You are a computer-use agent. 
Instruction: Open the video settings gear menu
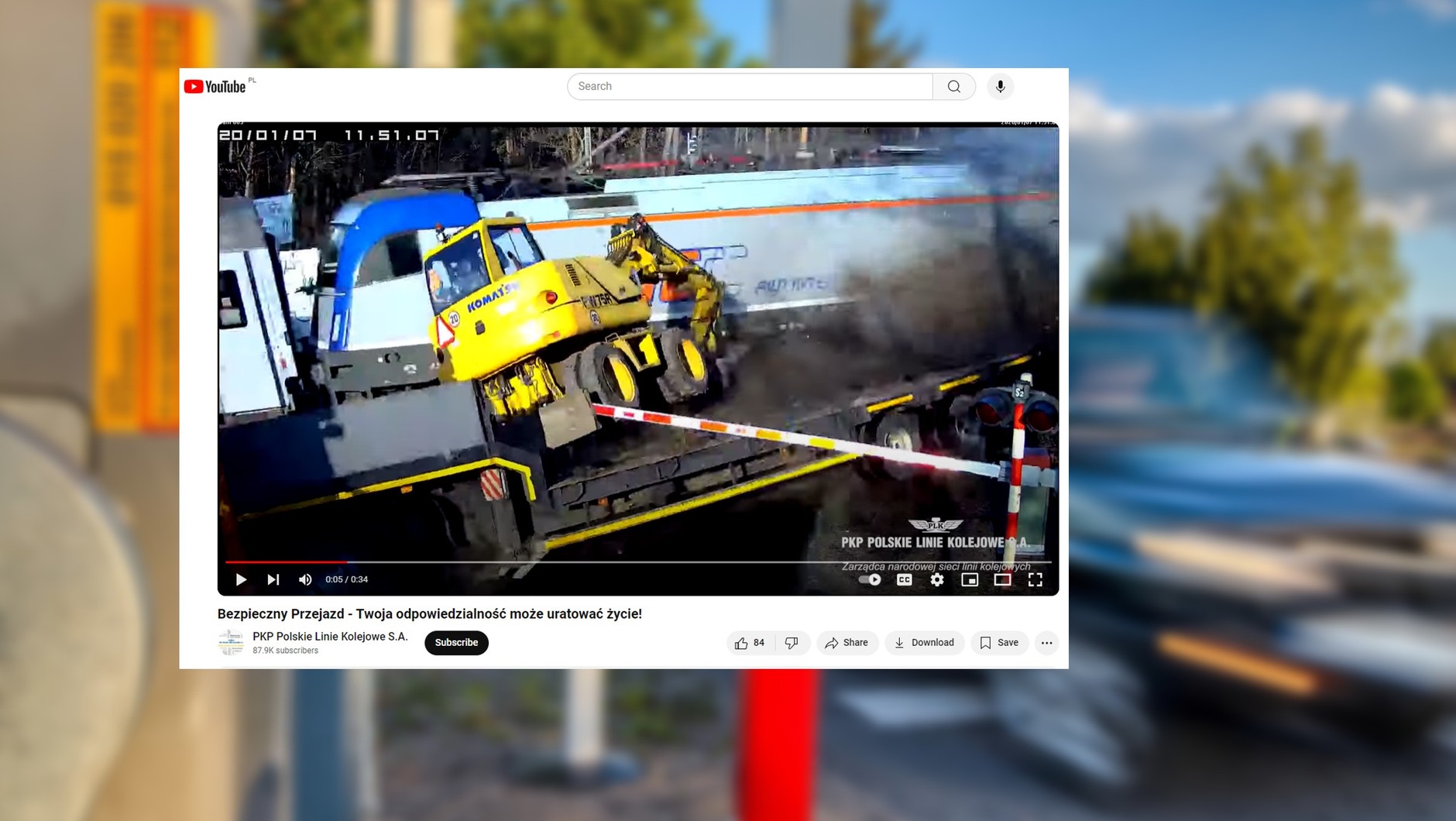point(937,579)
